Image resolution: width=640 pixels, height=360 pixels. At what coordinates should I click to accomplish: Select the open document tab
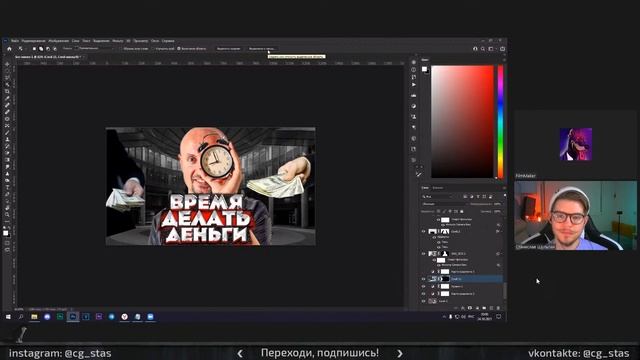click(x=49, y=57)
